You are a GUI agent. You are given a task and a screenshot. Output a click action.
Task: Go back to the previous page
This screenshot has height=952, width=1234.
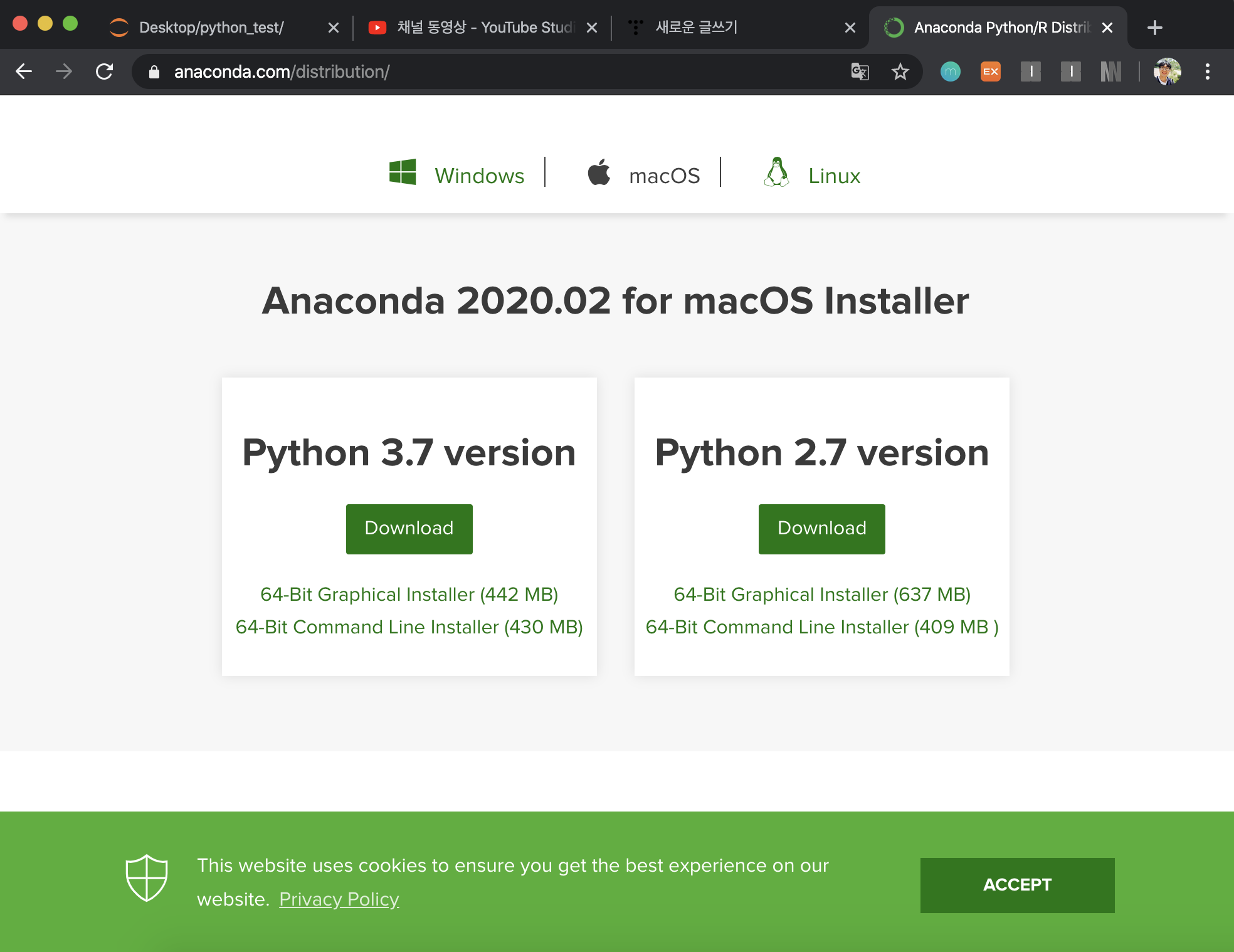click(24, 71)
